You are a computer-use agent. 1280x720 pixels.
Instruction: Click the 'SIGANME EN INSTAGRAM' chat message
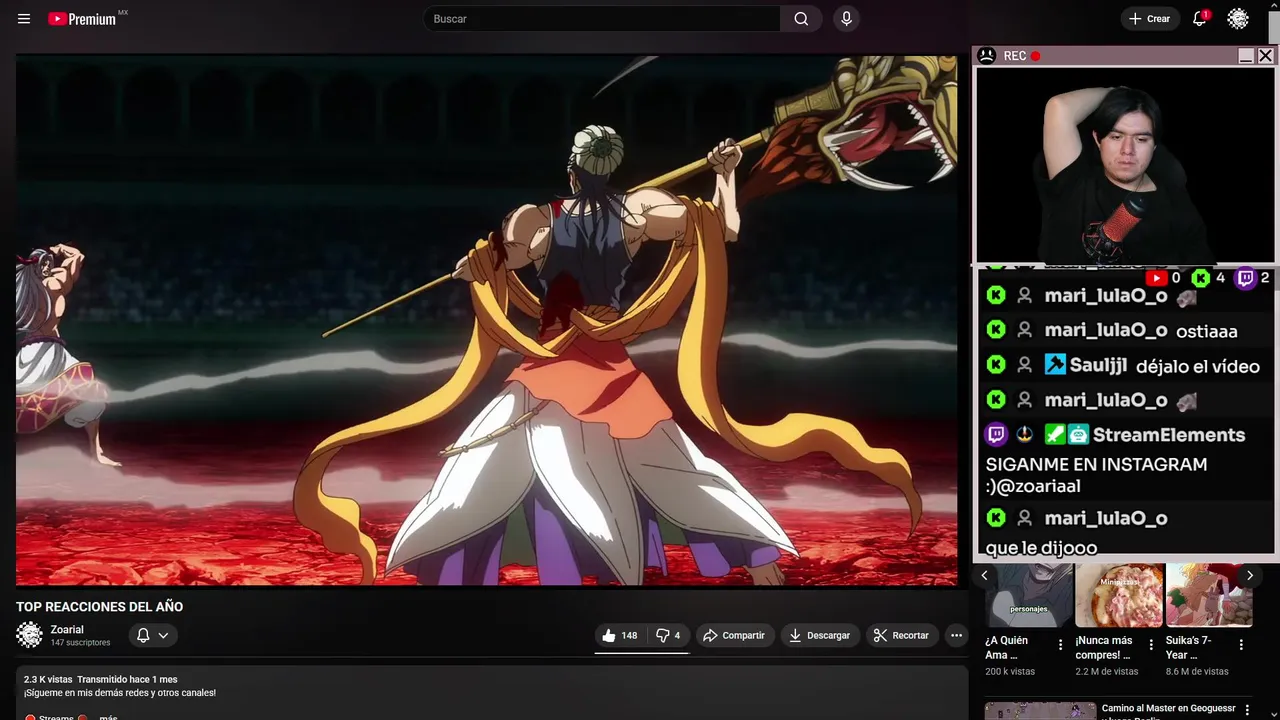pos(1096,475)
